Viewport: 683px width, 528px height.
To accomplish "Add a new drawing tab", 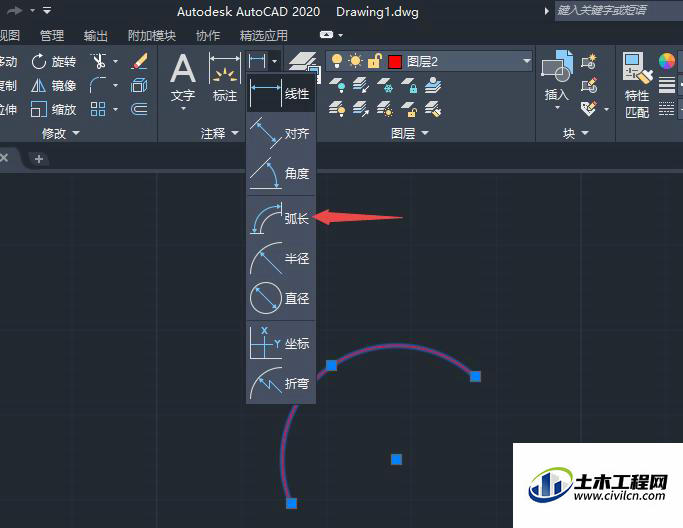I will coord(39,159).
